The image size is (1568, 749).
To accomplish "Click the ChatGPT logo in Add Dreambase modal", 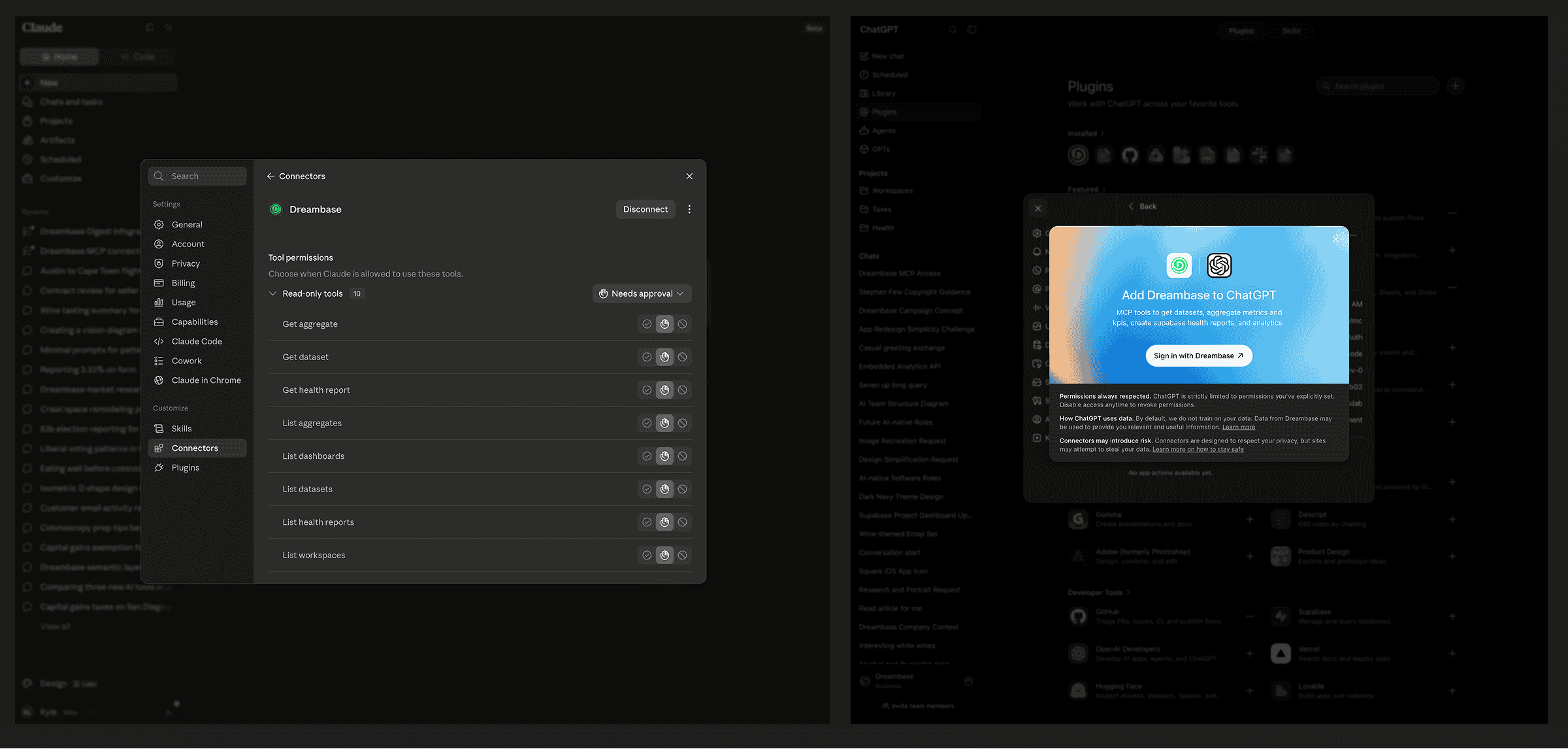I will tap(1219, 265).
